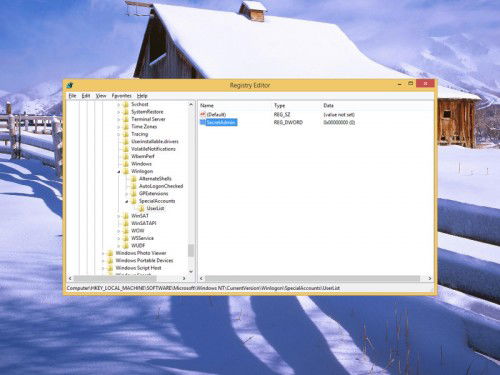Expand the Windows Portable Devices key
The height and width of the screenshot is (375, 500).
pos(103,261)
